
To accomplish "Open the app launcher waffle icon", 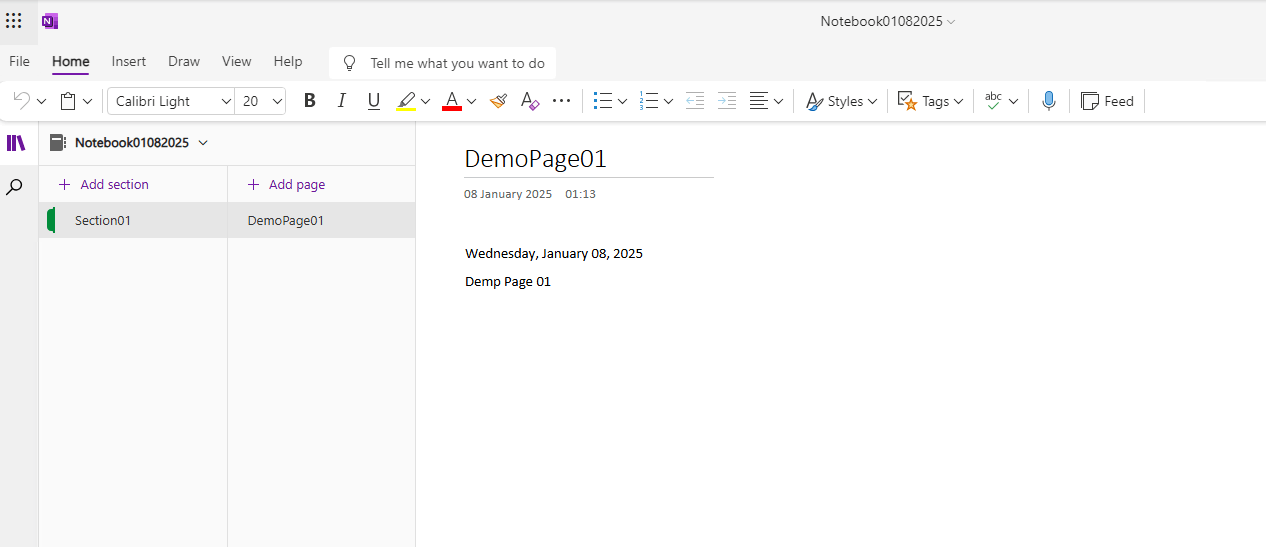I will (14, 21).
